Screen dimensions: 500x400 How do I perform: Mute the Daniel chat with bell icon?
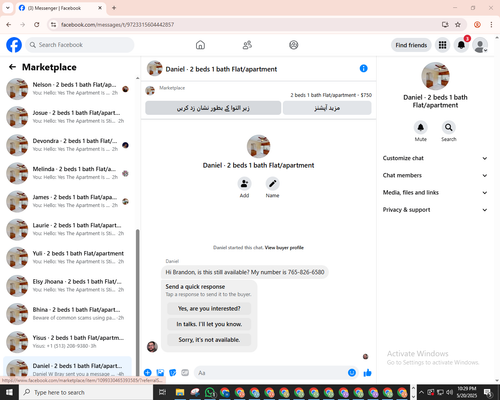[x=421, y=127]
